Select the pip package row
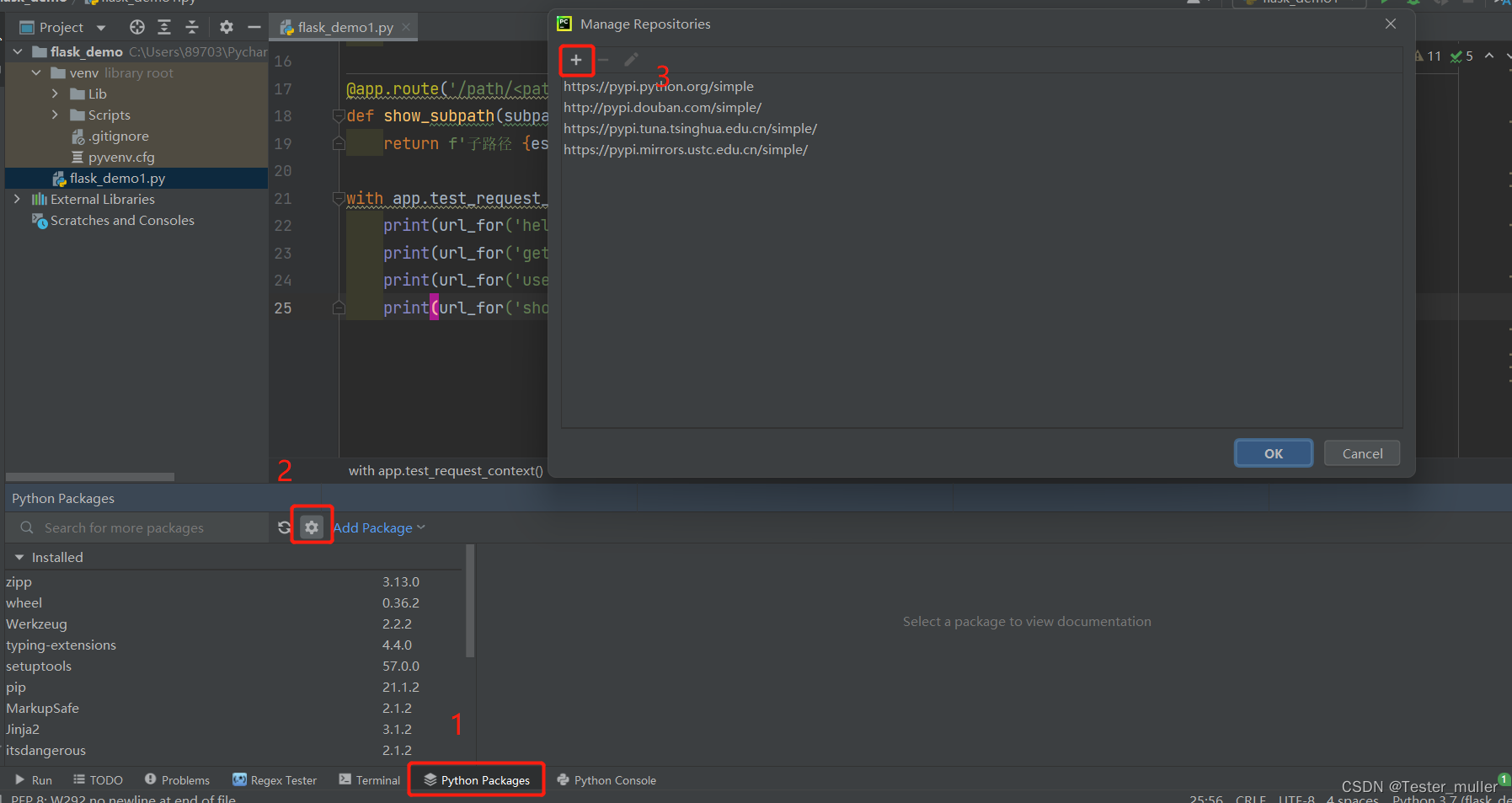Image resolution: width=1512 pixels, height=803 pixels. click(233, 687)
